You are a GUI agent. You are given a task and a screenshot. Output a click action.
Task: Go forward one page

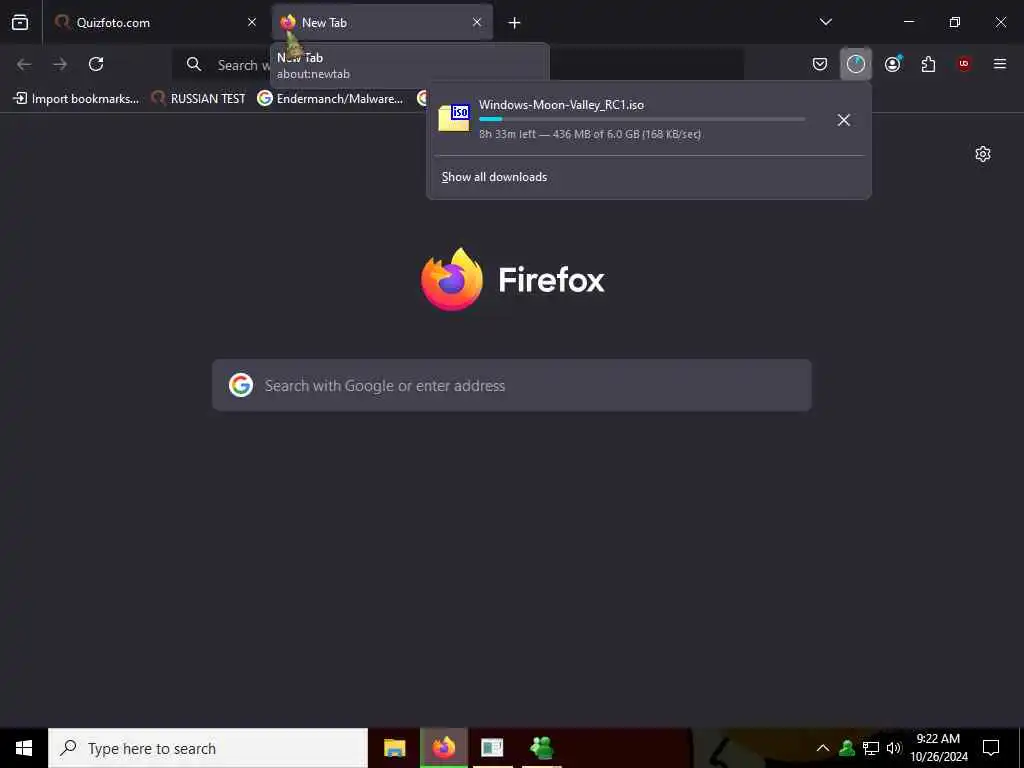pos(60,64)
